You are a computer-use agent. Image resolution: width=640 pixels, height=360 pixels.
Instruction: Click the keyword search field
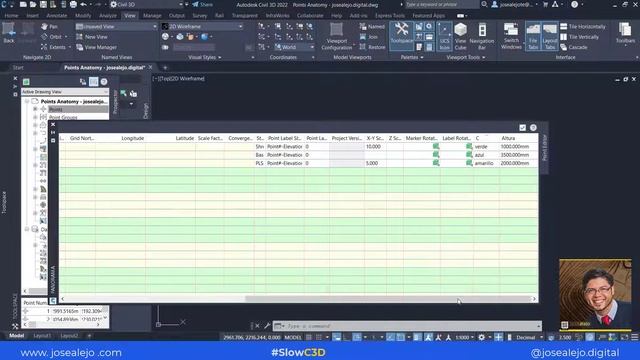coord(441,4)
